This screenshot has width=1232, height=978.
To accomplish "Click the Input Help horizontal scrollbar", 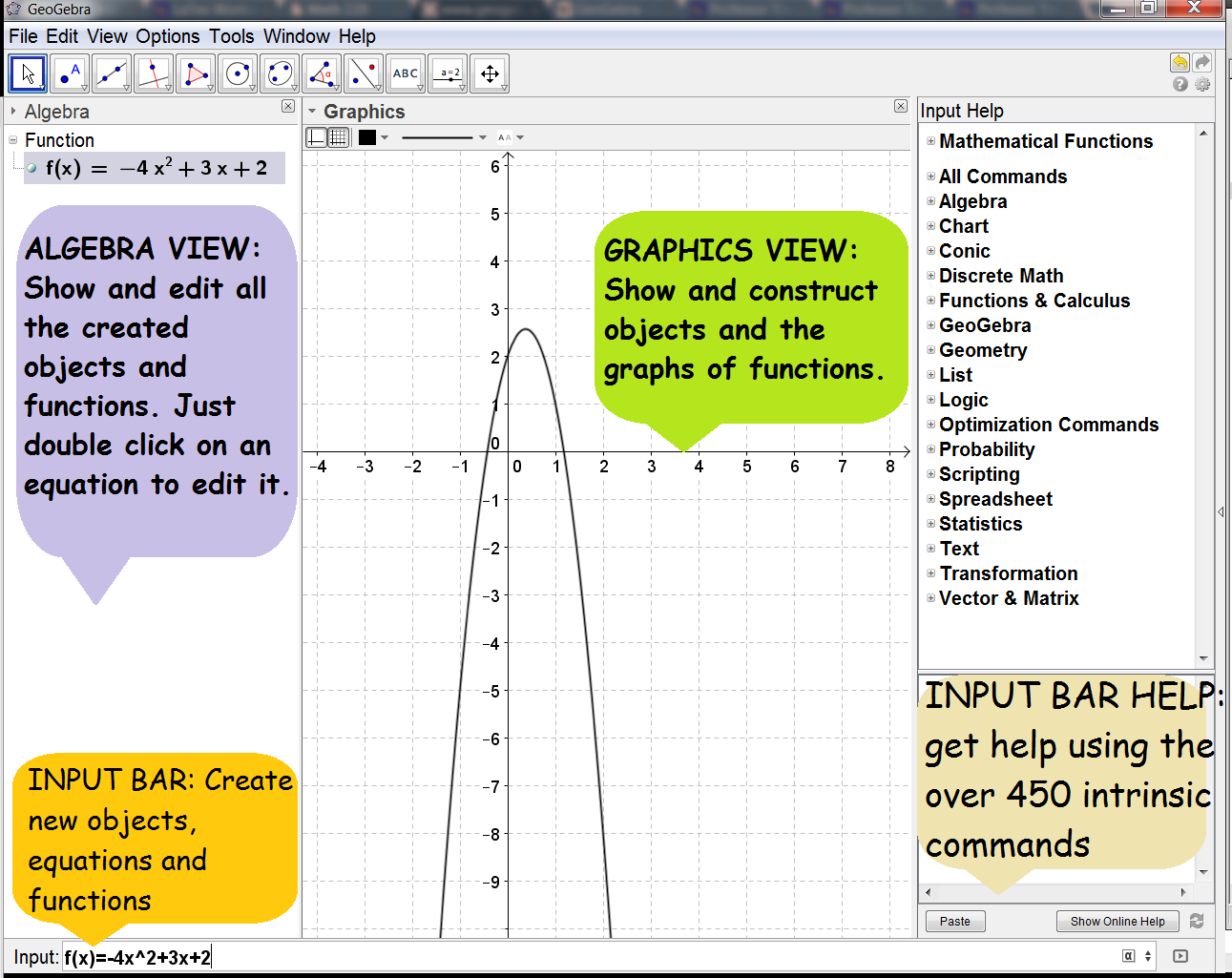I will tap(1056, 892).
